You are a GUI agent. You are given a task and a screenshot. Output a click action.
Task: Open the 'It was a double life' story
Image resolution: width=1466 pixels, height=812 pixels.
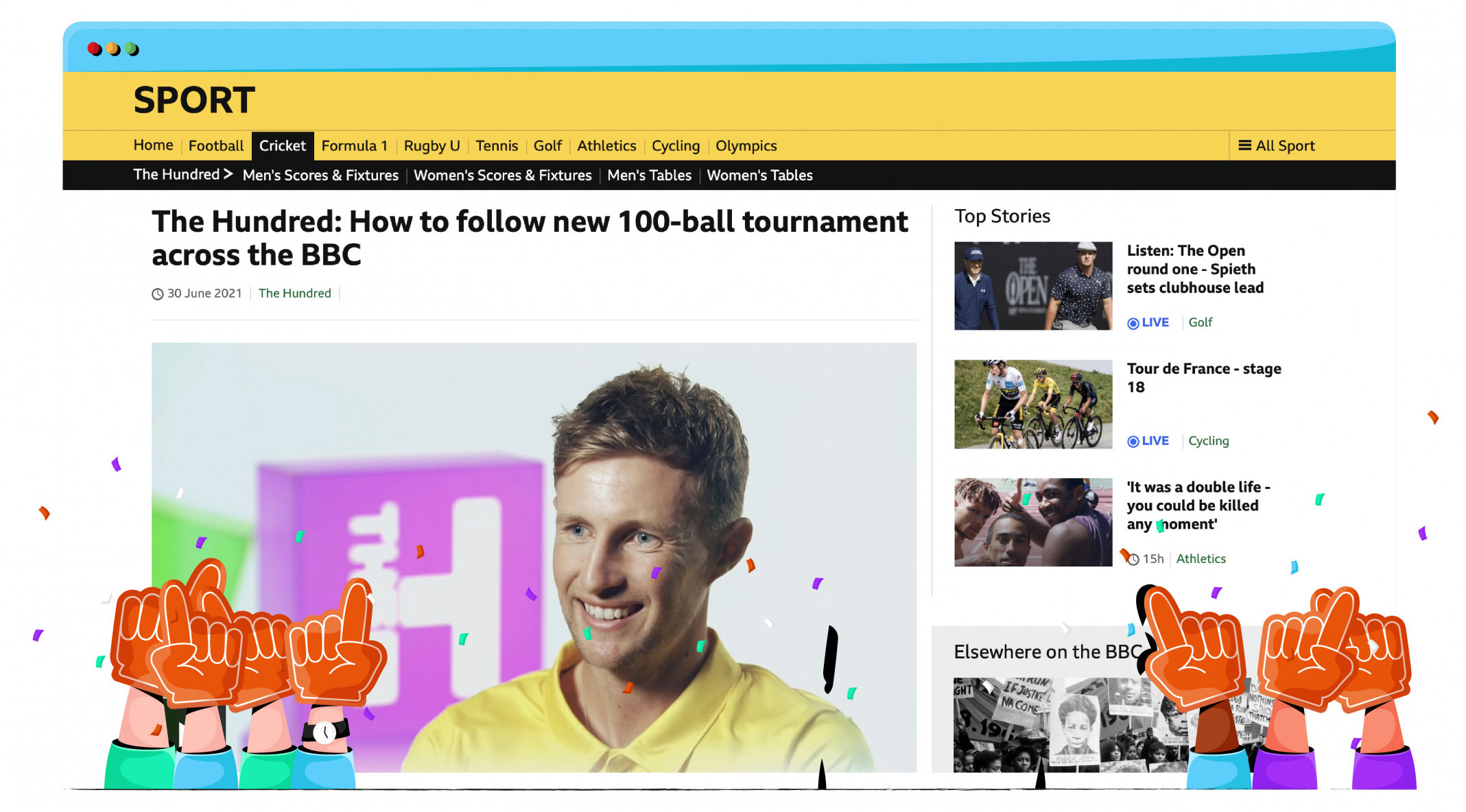point(1198,505)
